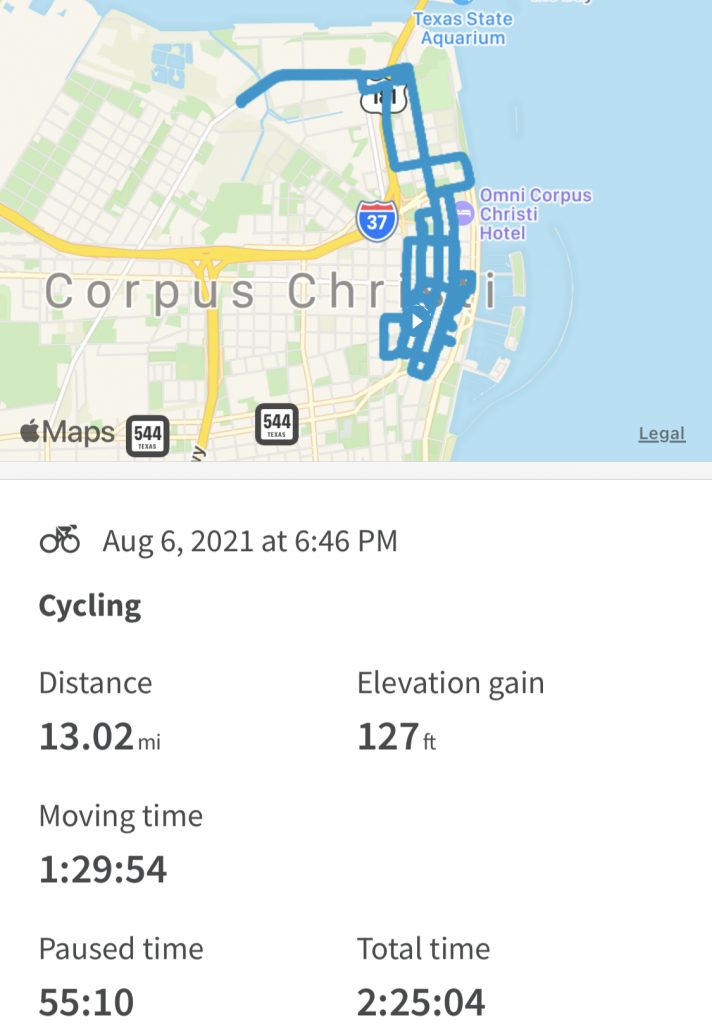This screenshot has width=712, height=1024.
Task: Tap the Omni Corpus Christi Hotel label
Action: click(x=536, y=214)
